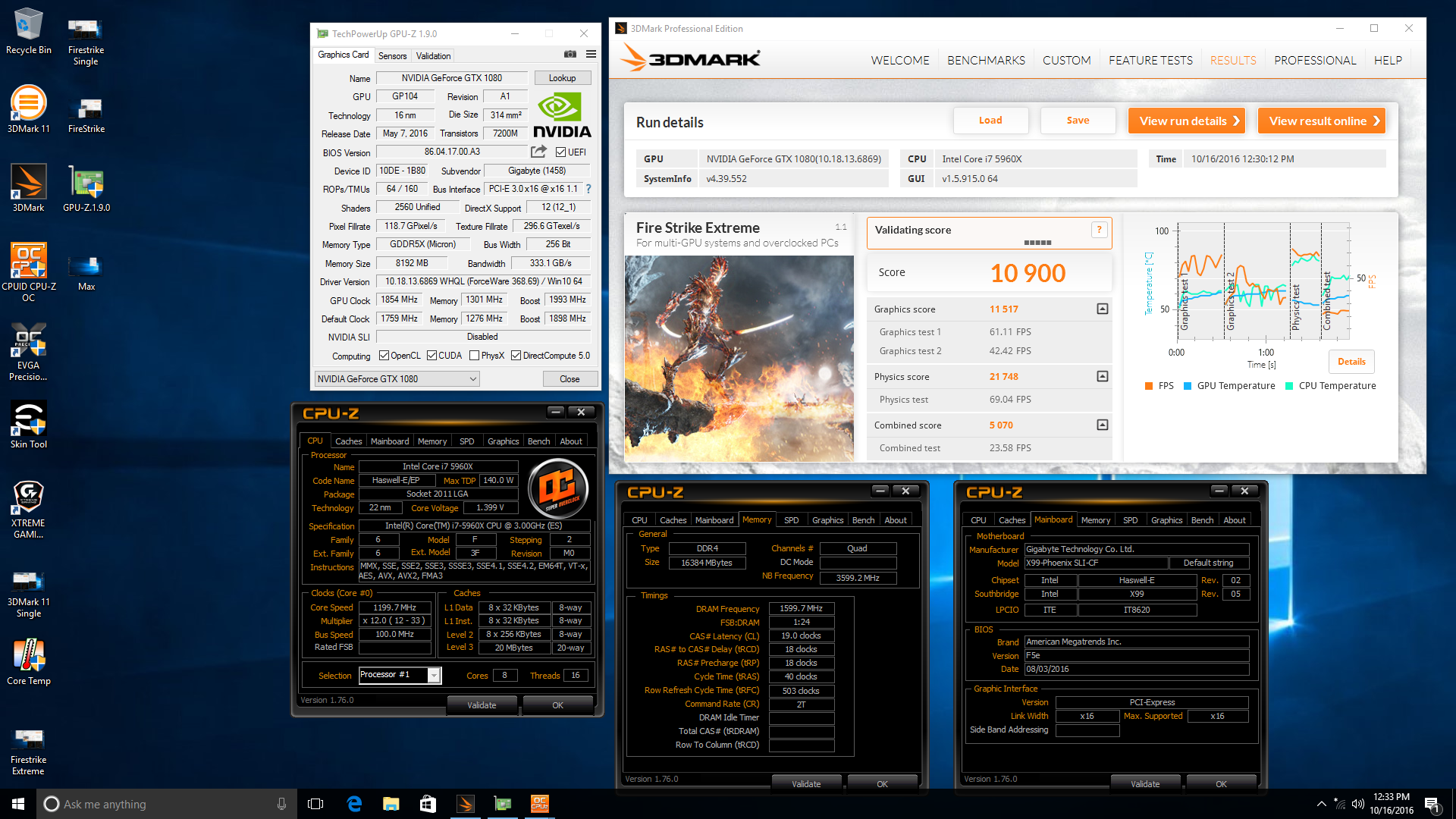Collapse Graphics score section
1456x819 pixels.
pos(1103,309)
